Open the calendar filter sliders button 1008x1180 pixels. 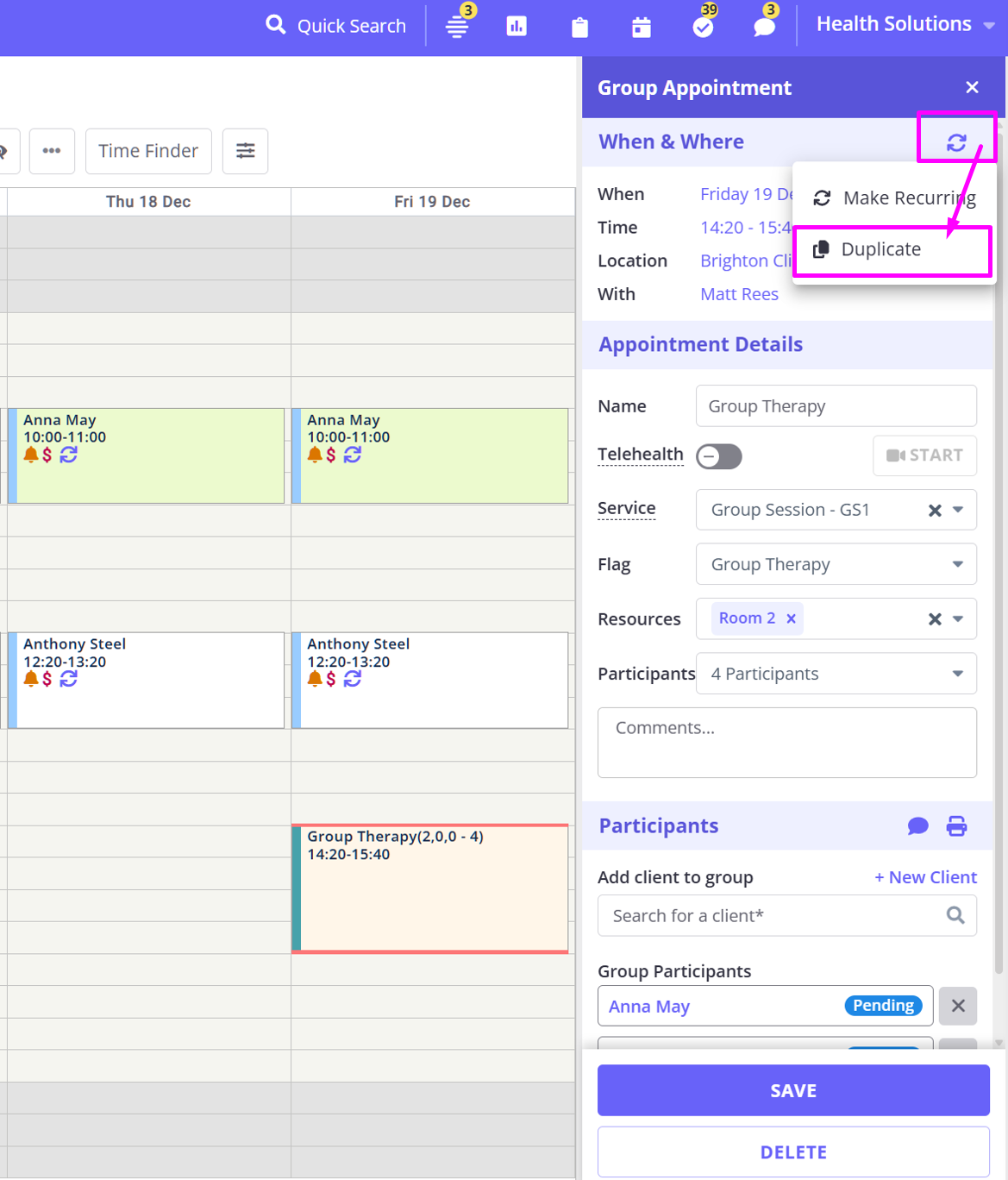(245, 151)
